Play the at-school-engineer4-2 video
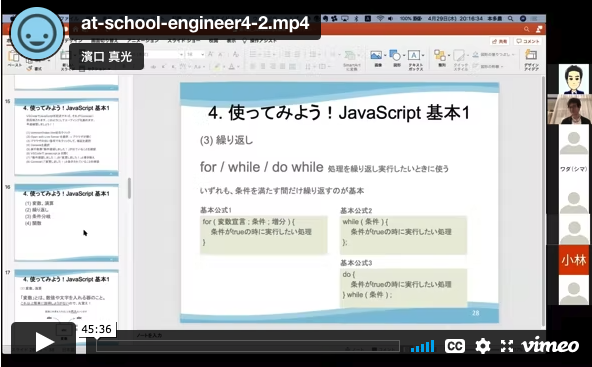Screen dimensions: 592x367 [x=43, y=341]
